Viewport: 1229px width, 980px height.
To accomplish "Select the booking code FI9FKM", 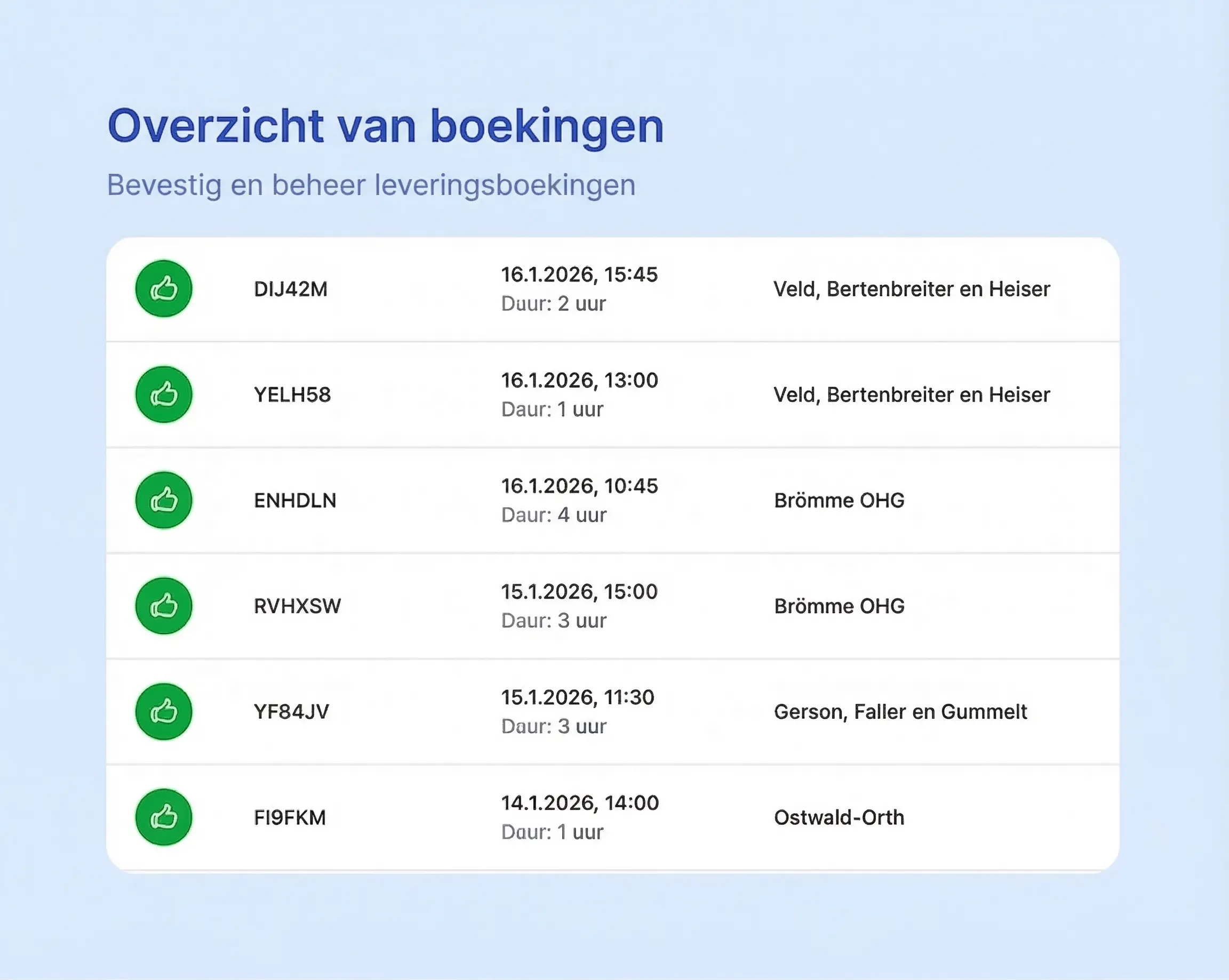I will tap(289, 817).
